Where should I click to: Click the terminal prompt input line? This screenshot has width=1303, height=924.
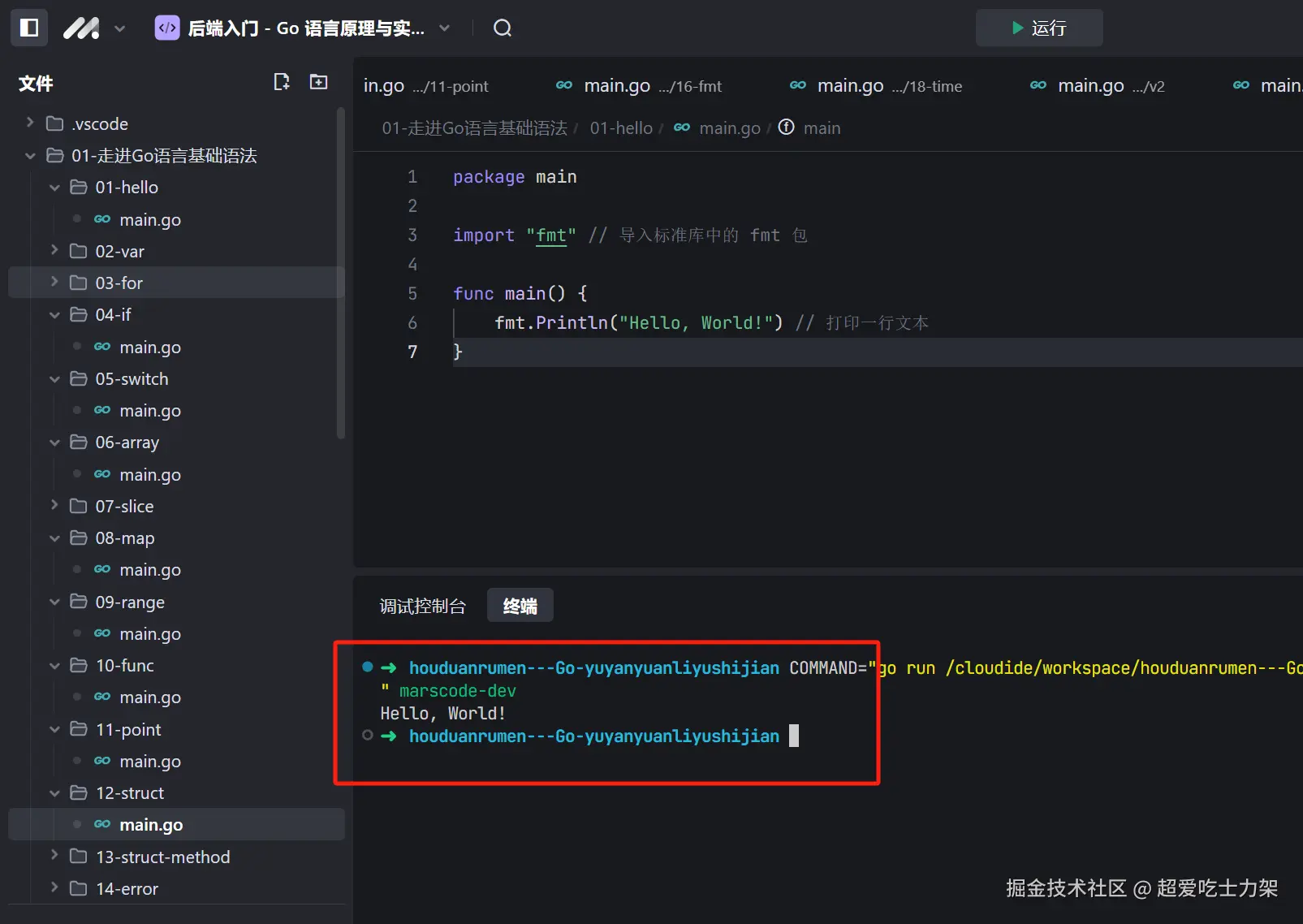click(580, 736)
